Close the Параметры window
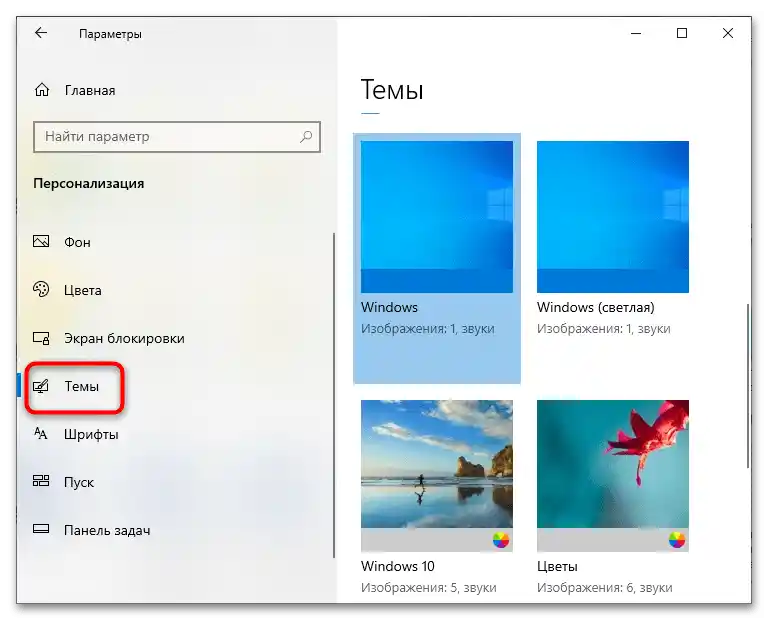The image size is (768, 620). click(x=728, y=33)
